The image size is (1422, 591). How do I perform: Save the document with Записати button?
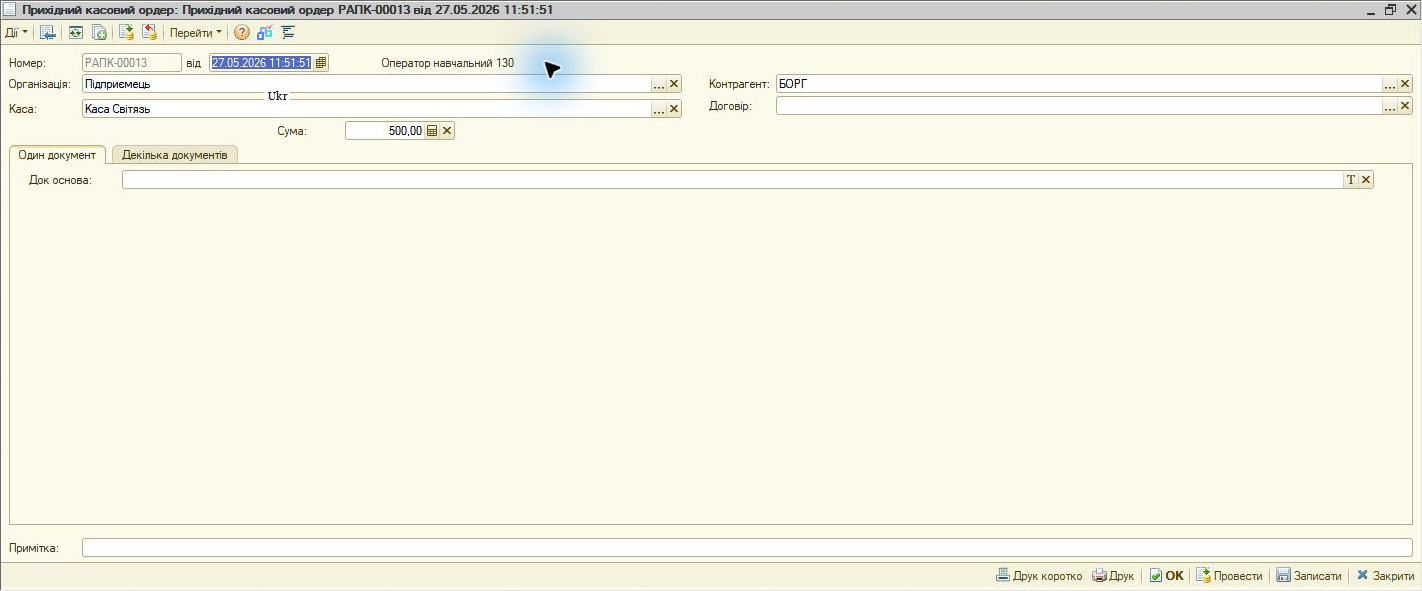pos(1309,576)
